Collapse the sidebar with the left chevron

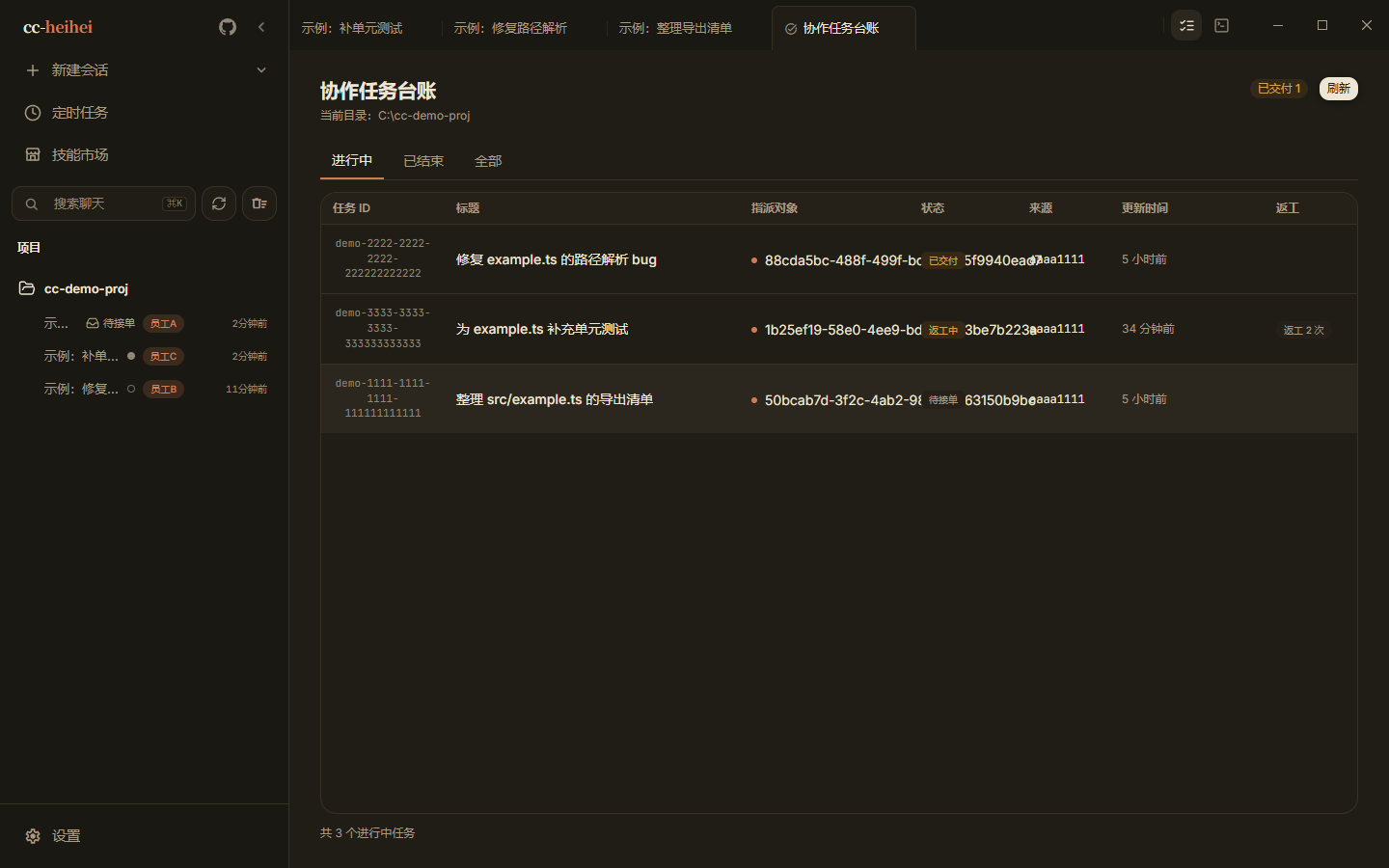coord(261,27)
